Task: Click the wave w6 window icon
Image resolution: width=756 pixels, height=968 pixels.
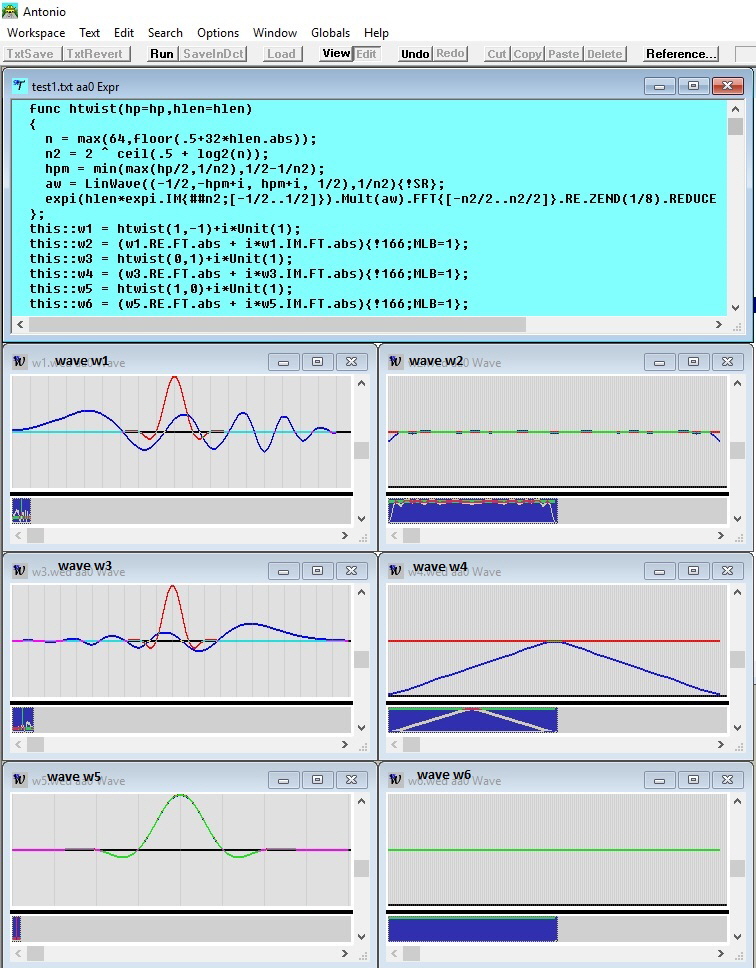Action: click(395, 780)
